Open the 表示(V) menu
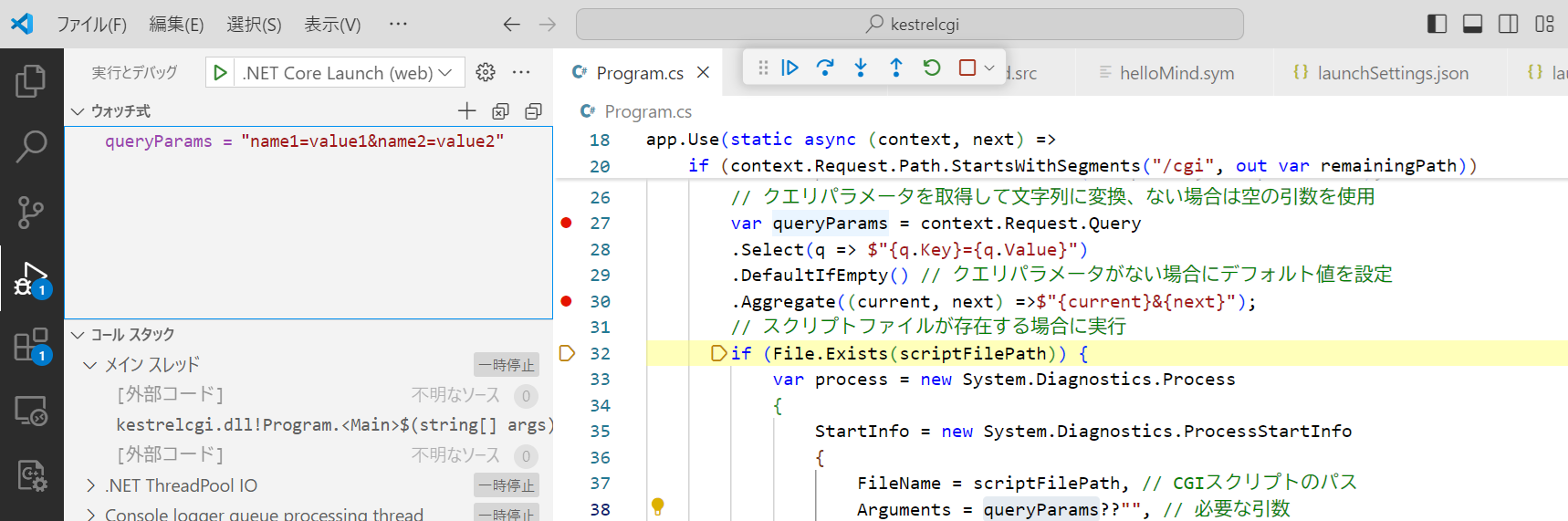Image resolution: width=1568 pixels, height=521 pixels. [332, 25]
